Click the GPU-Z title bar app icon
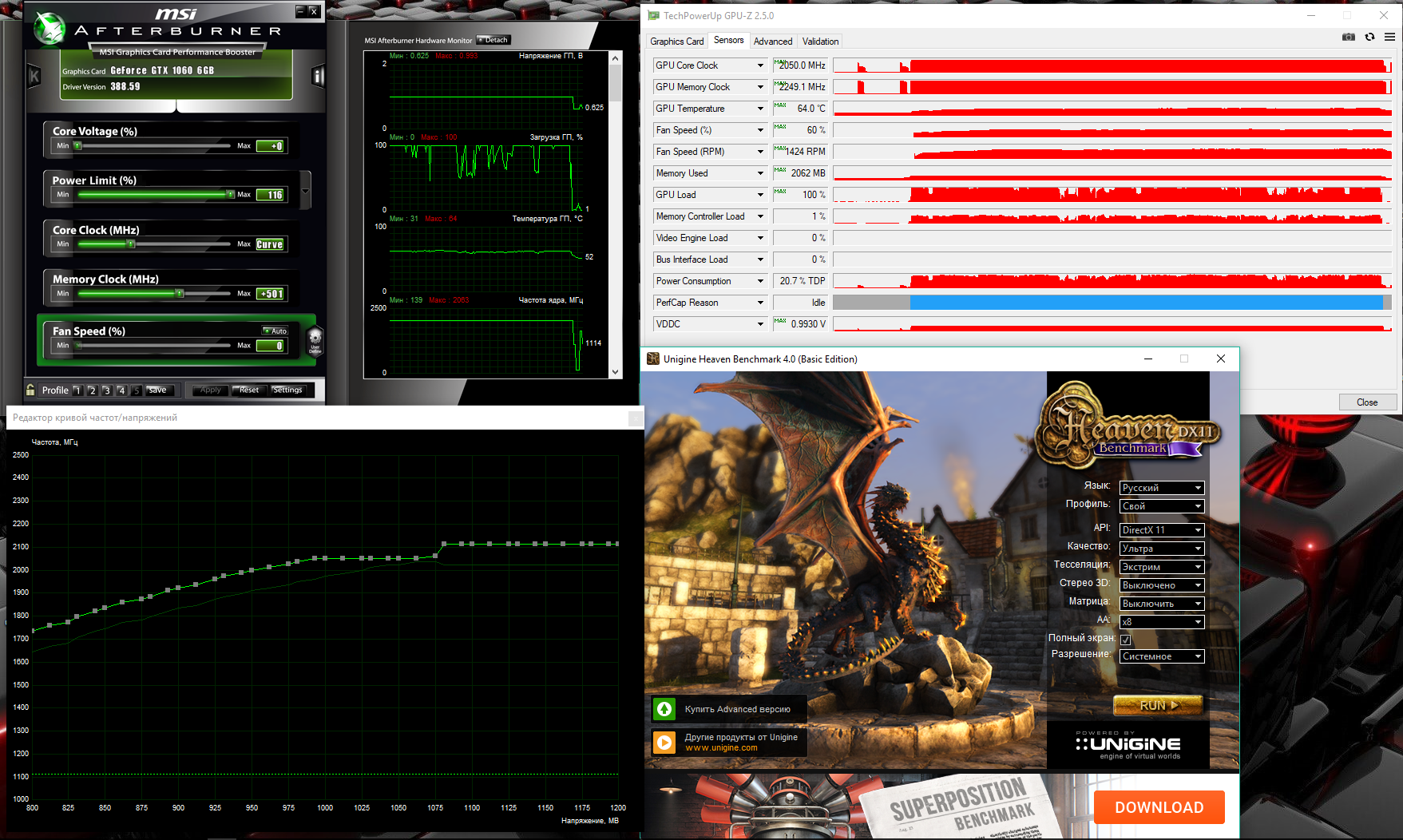This screenshot has width=1403, height=840. (653, 15)
